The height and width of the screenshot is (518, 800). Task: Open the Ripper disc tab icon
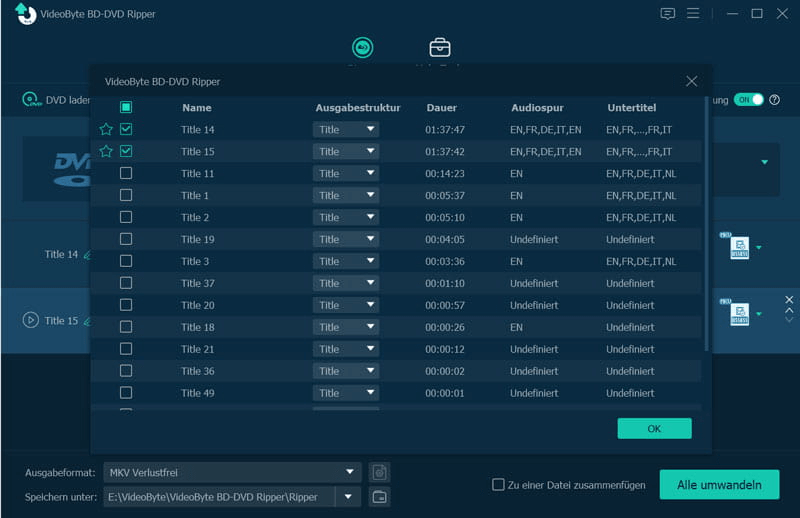[362, 47]
